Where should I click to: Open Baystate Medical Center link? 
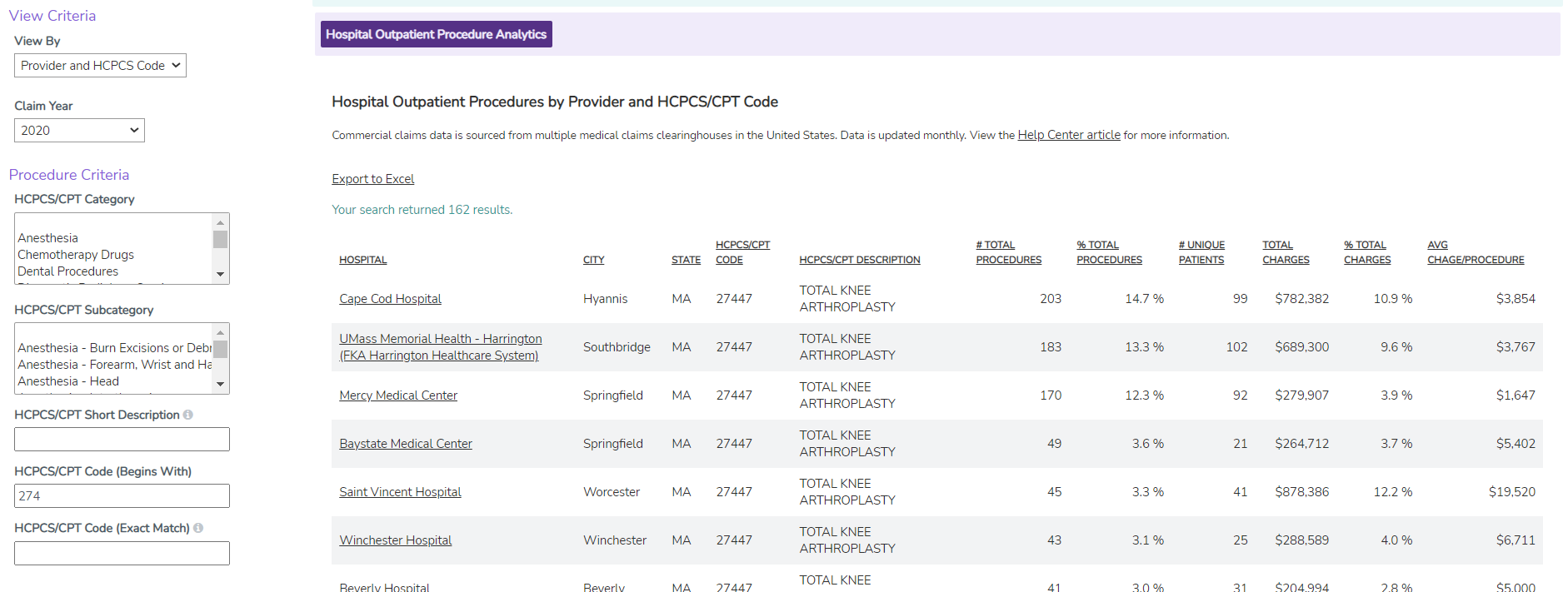click(406, 444)
